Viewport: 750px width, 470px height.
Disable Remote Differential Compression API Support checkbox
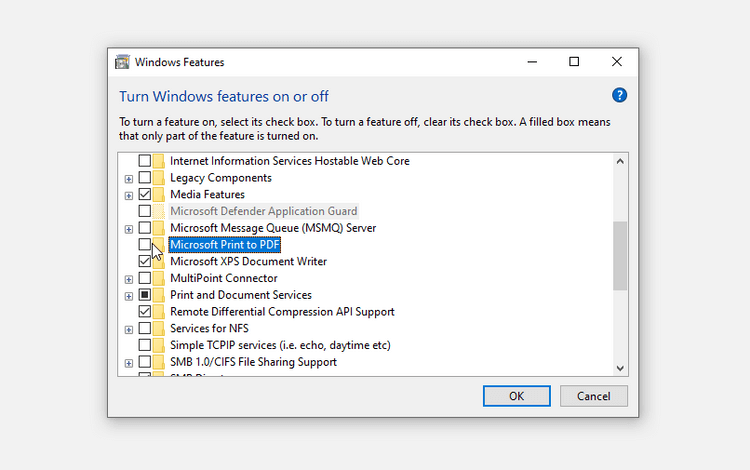point(145,312)
